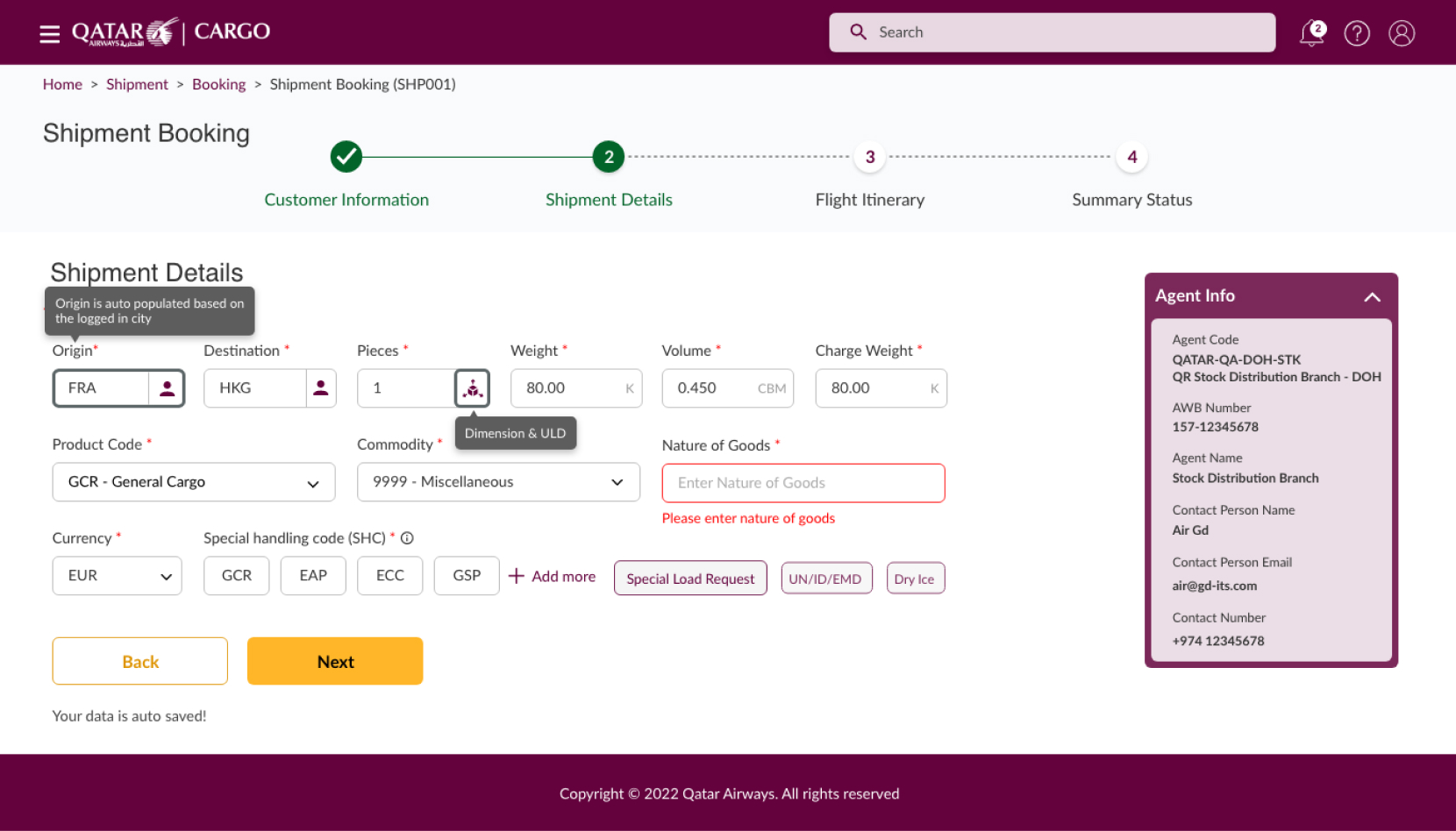Click the Agent Code QATAR-QA-DOH-STK

1237,359
